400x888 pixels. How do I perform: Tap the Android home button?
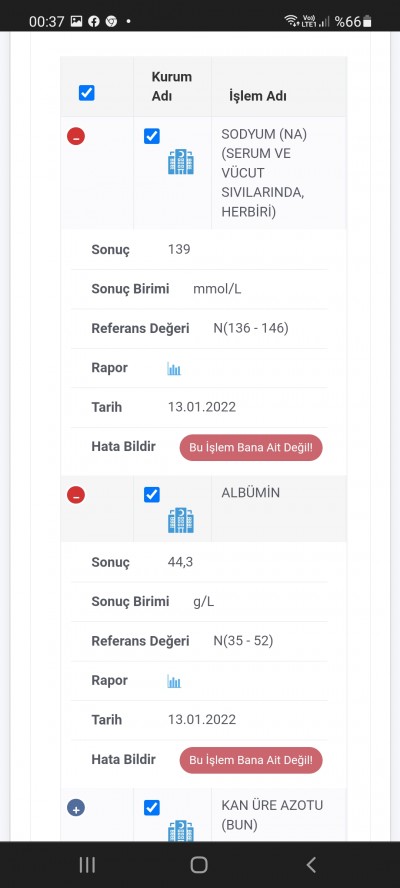tap(199, 864)
